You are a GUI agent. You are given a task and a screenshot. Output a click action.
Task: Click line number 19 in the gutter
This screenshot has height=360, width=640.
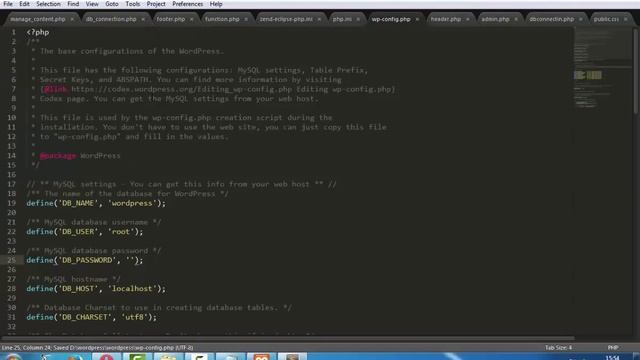11,203
